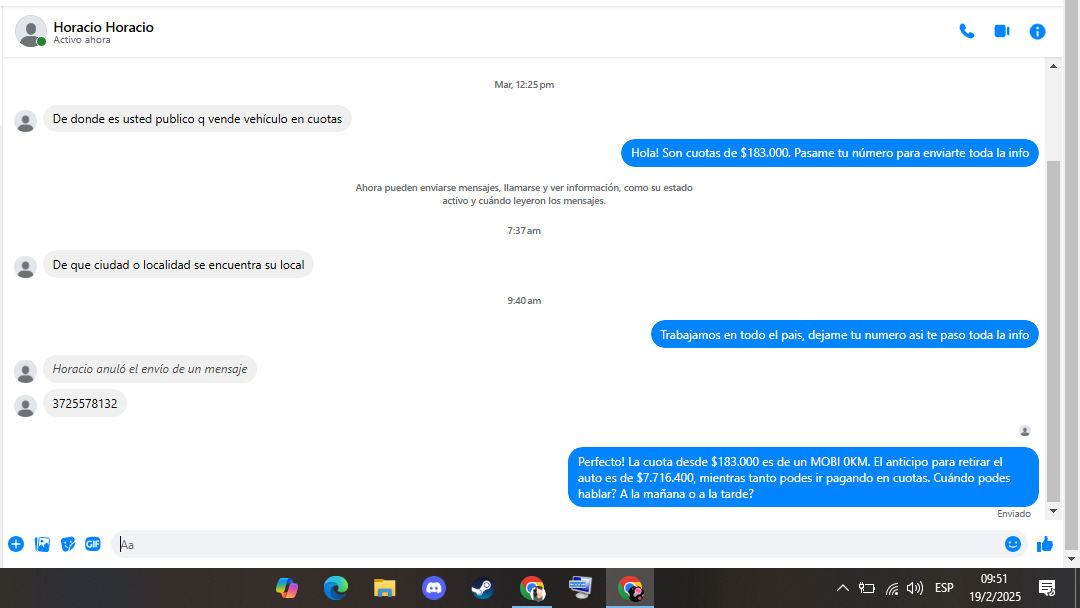Open conversation information panel
The height and width of the screenshot is (608, 1080).
1037,31
